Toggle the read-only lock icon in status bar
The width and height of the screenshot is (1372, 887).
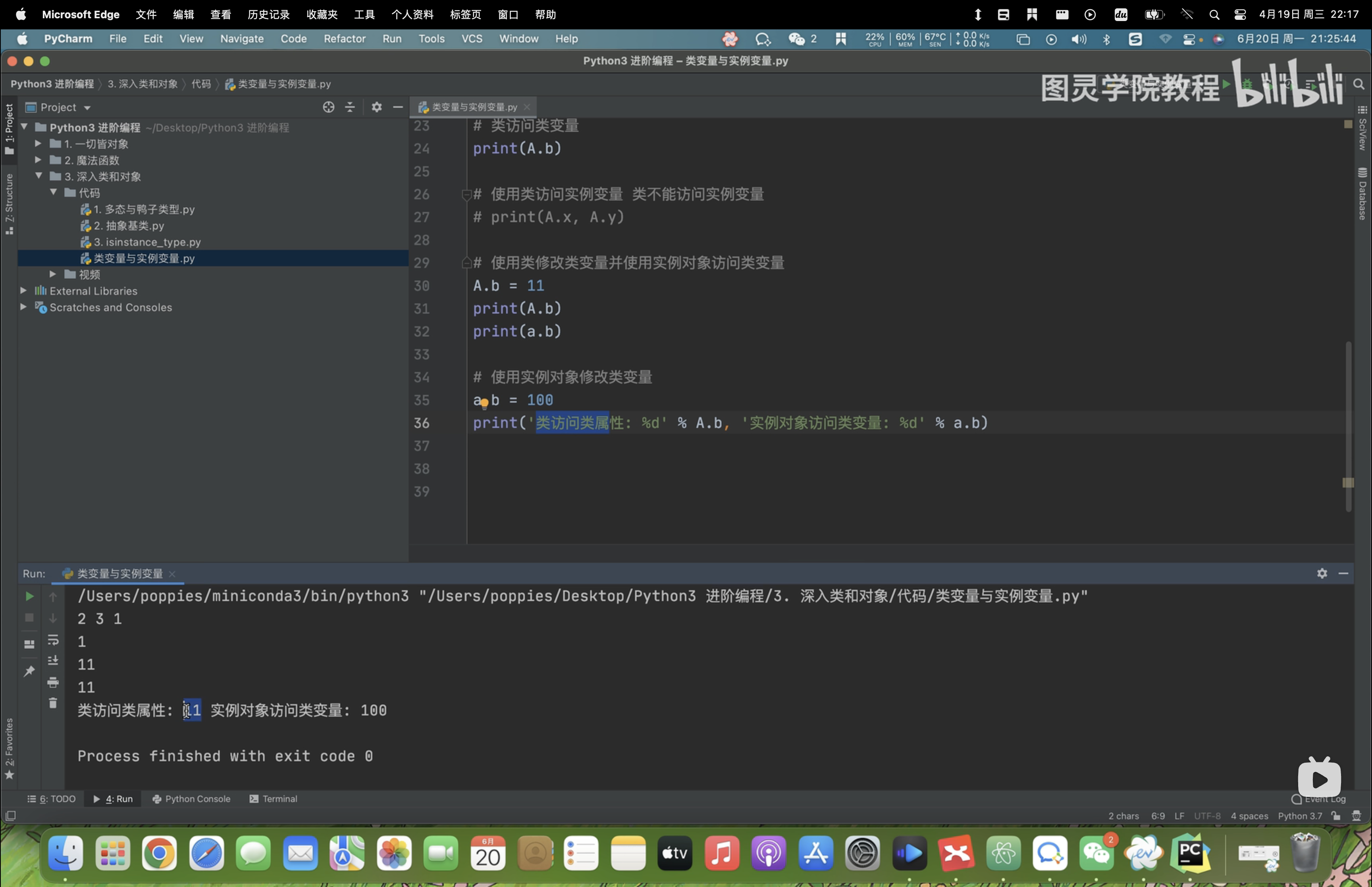pyautogui.click(x=1336, y=816)
